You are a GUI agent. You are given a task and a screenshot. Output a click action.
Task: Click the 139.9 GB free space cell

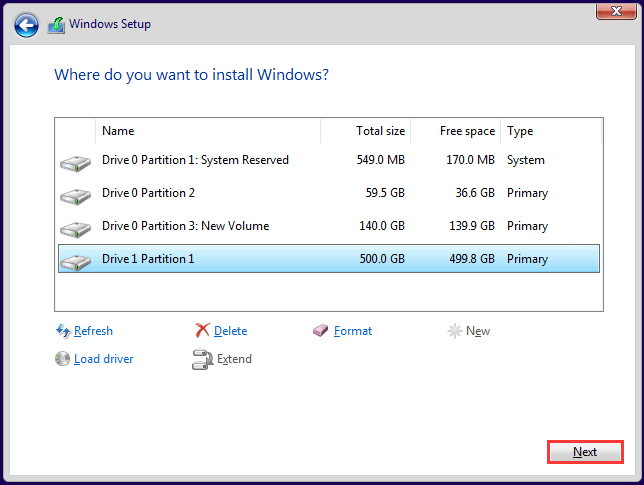(x=472, y=225)
